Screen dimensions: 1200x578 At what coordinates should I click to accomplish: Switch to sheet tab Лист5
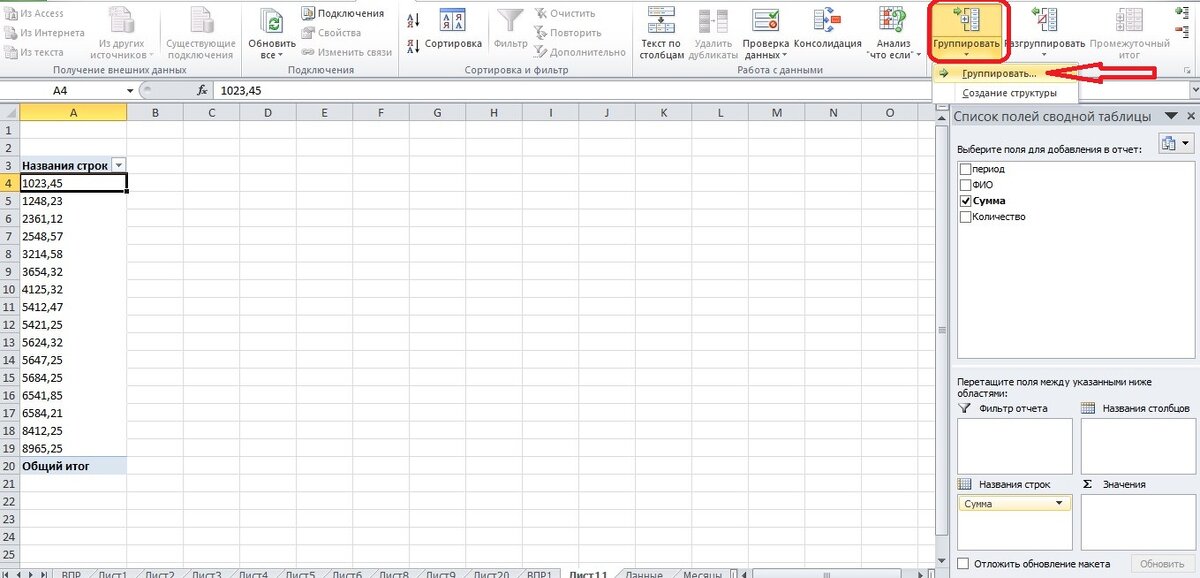300,574
